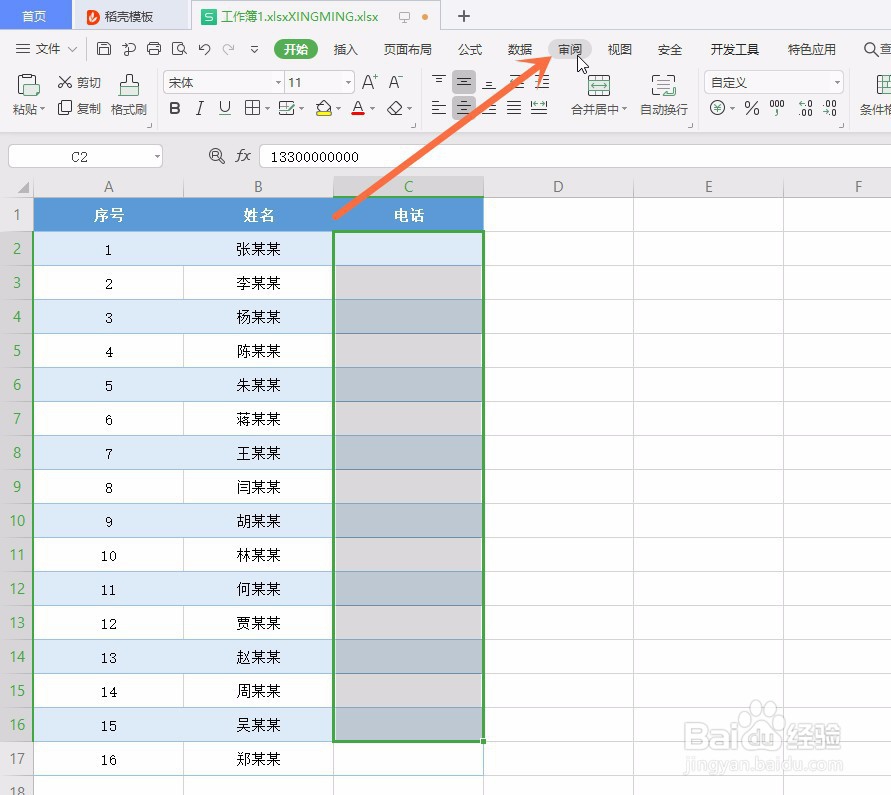This screenshot has height=795, width=891.
Task: Click the align left icon
Action: click(x=439, y=107)
